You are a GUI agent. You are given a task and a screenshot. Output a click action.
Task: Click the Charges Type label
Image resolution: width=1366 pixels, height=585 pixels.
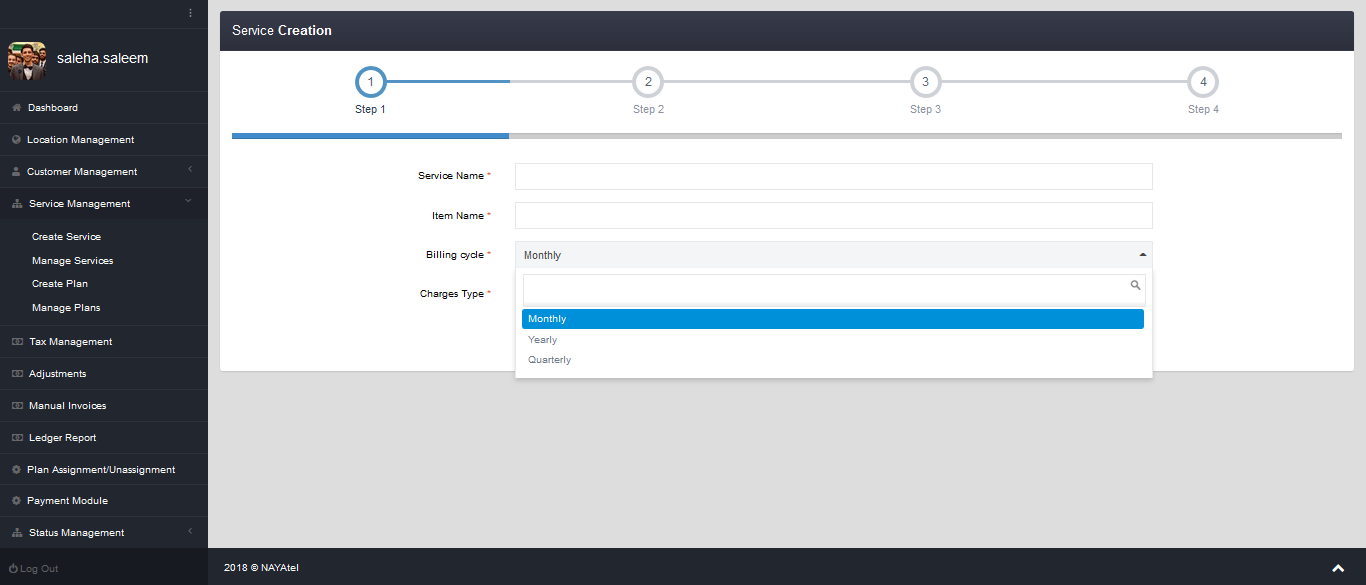click(455, 294)
